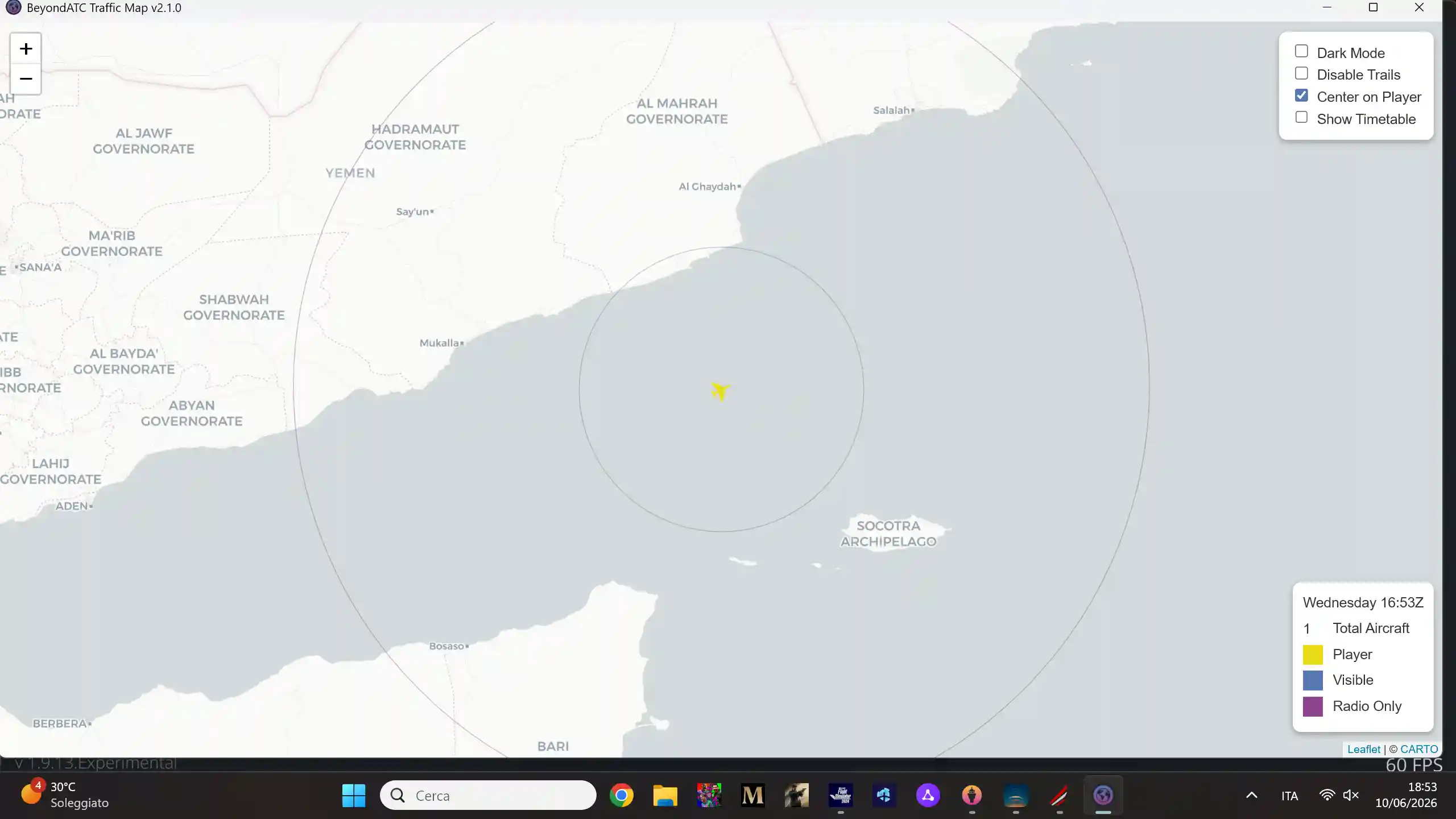Launch Google Chrome from the taskbar
Screen dimensions: 1456x819
621,795
